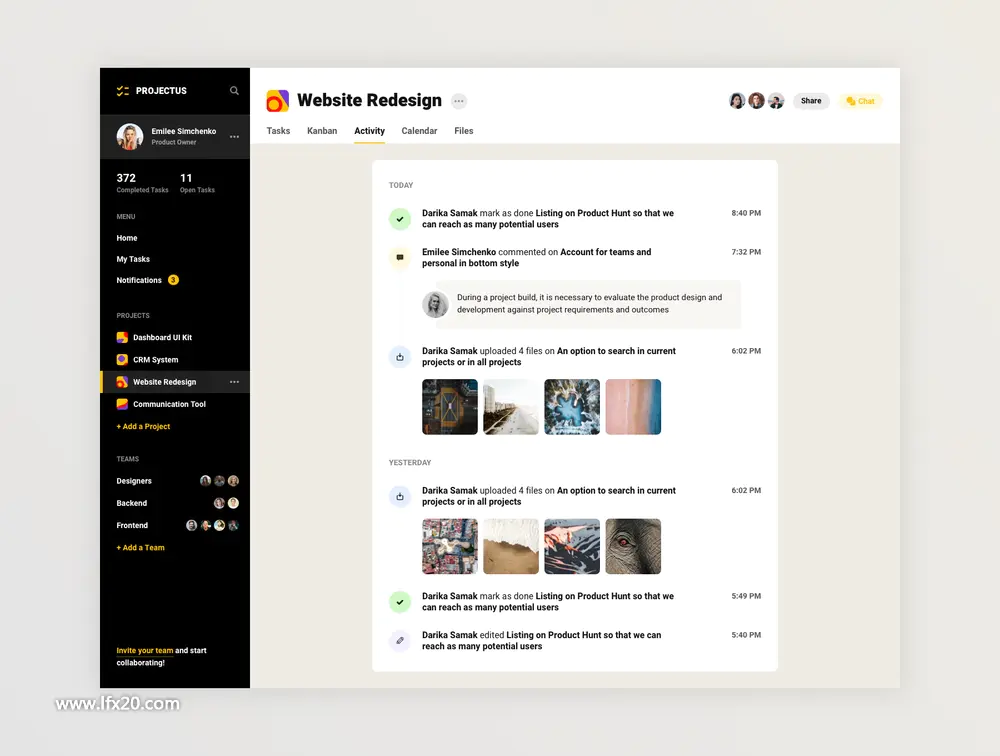Click the pencil edit icon at 5:40 PM
Viewport: 1000px width, 756px height.
(x=400, y=641)
